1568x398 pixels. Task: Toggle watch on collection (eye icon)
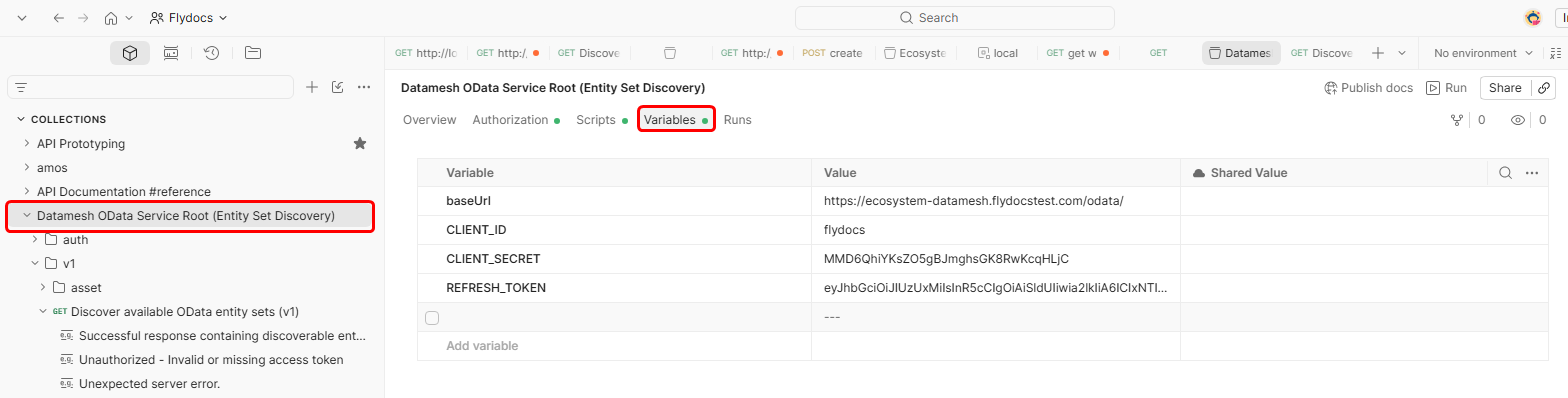[x=1518, y=120]
